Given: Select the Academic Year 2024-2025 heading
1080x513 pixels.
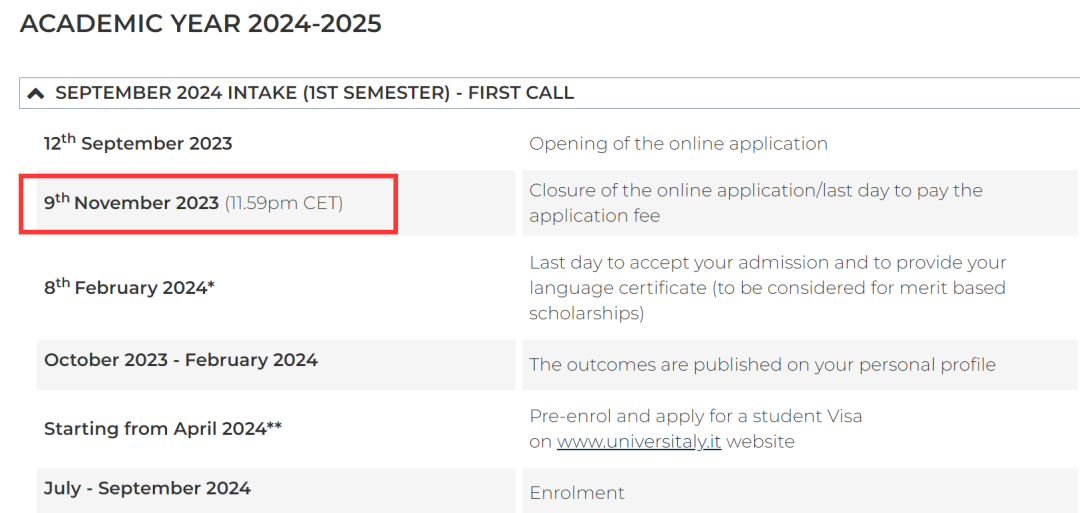Looking at the screenshot, I should (200, 24).
